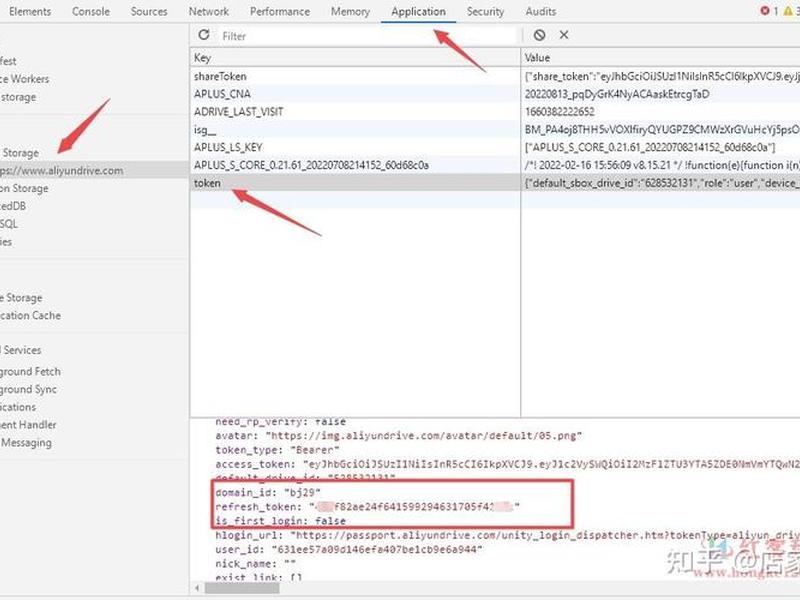The height and width of the screenshot is (600, 800).
Task: Open Service Workers in the sidebar
Action: [x=24, y=79]
